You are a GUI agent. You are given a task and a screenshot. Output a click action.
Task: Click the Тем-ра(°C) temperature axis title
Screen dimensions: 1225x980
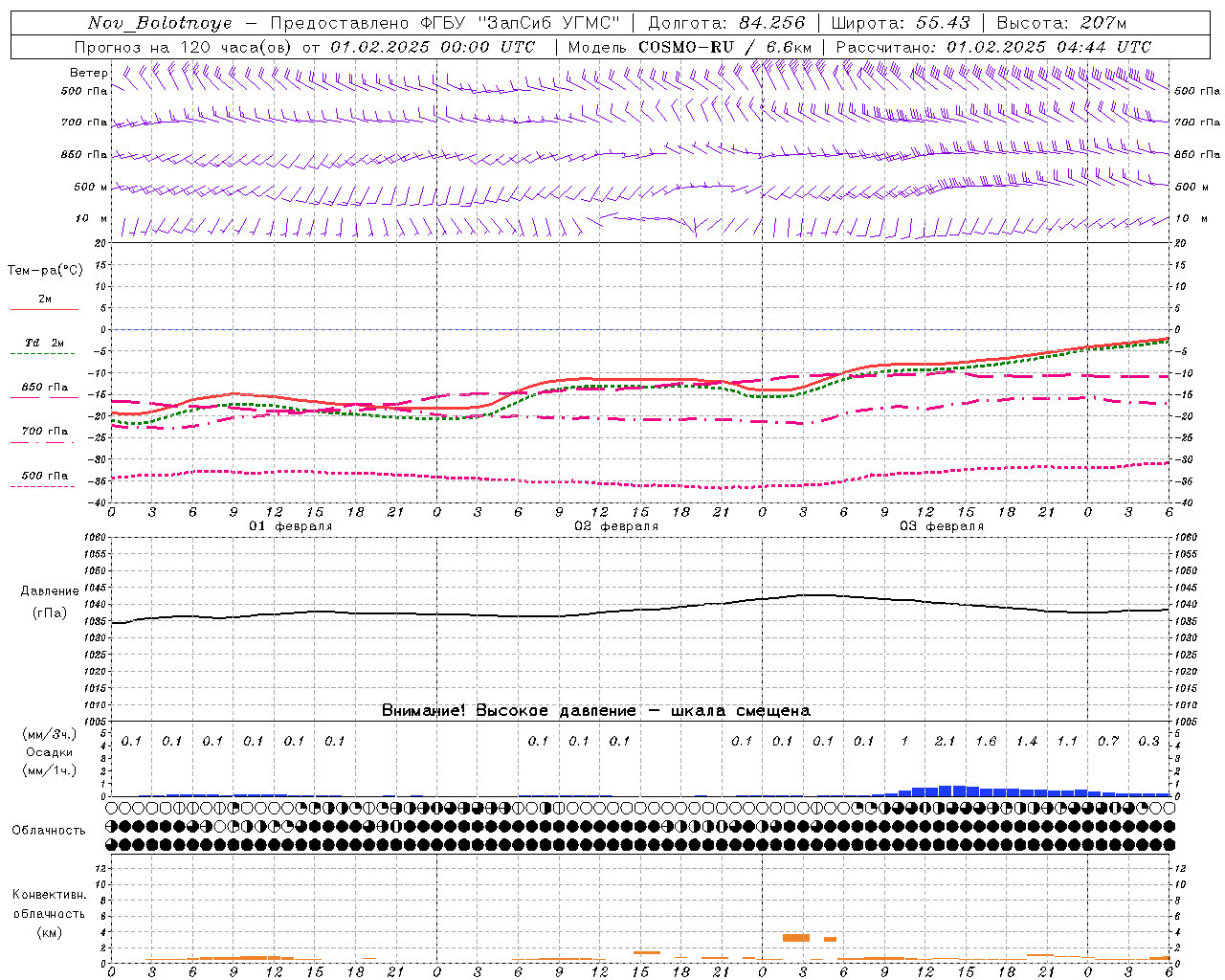click(x=45, y=271)
